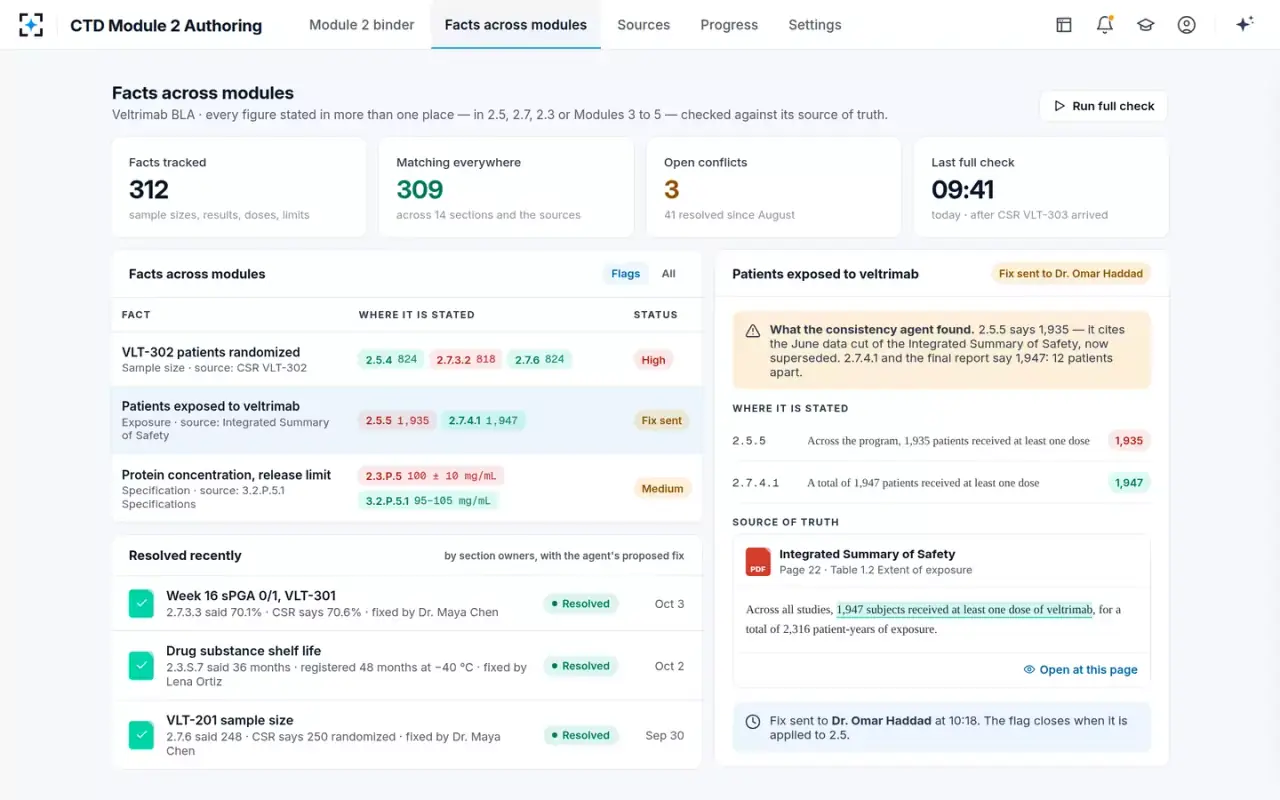Select VLT-302 patients randomized row
This screenshot has height=800, width=1280.
(x=407, y=360)
